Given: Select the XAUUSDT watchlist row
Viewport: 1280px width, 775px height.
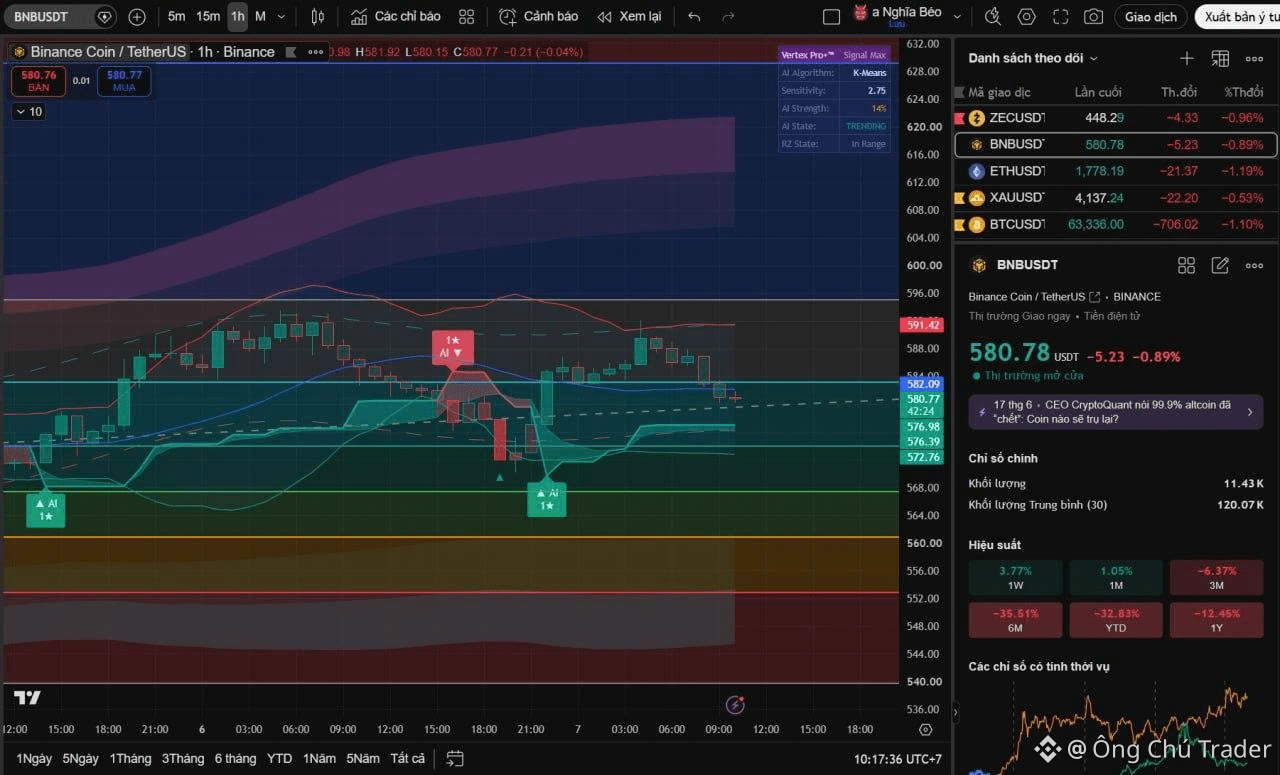Looking at the screenshot, I should click(x=1116, y=198).
